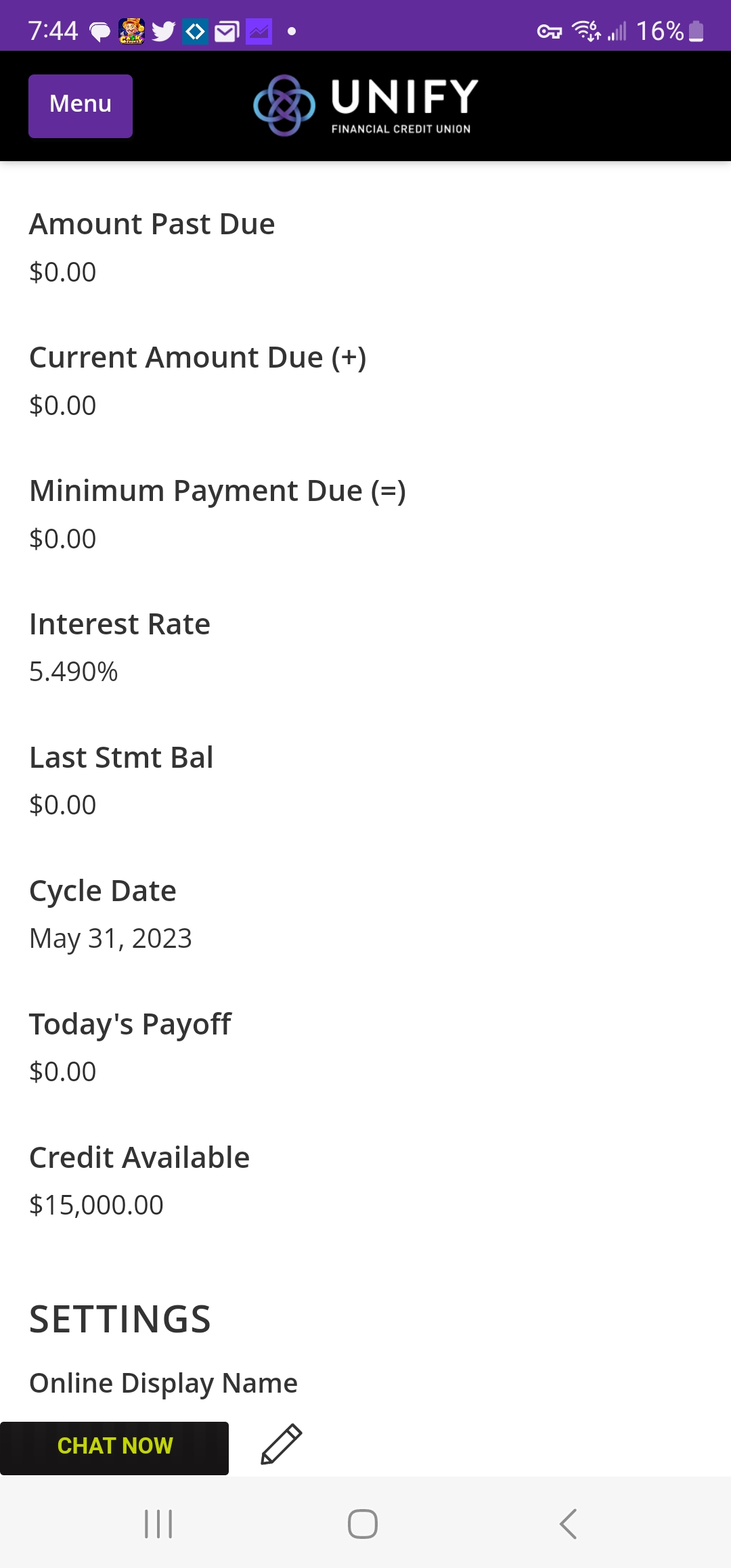Tap the Online Display Name field

tap(162, 1382)
